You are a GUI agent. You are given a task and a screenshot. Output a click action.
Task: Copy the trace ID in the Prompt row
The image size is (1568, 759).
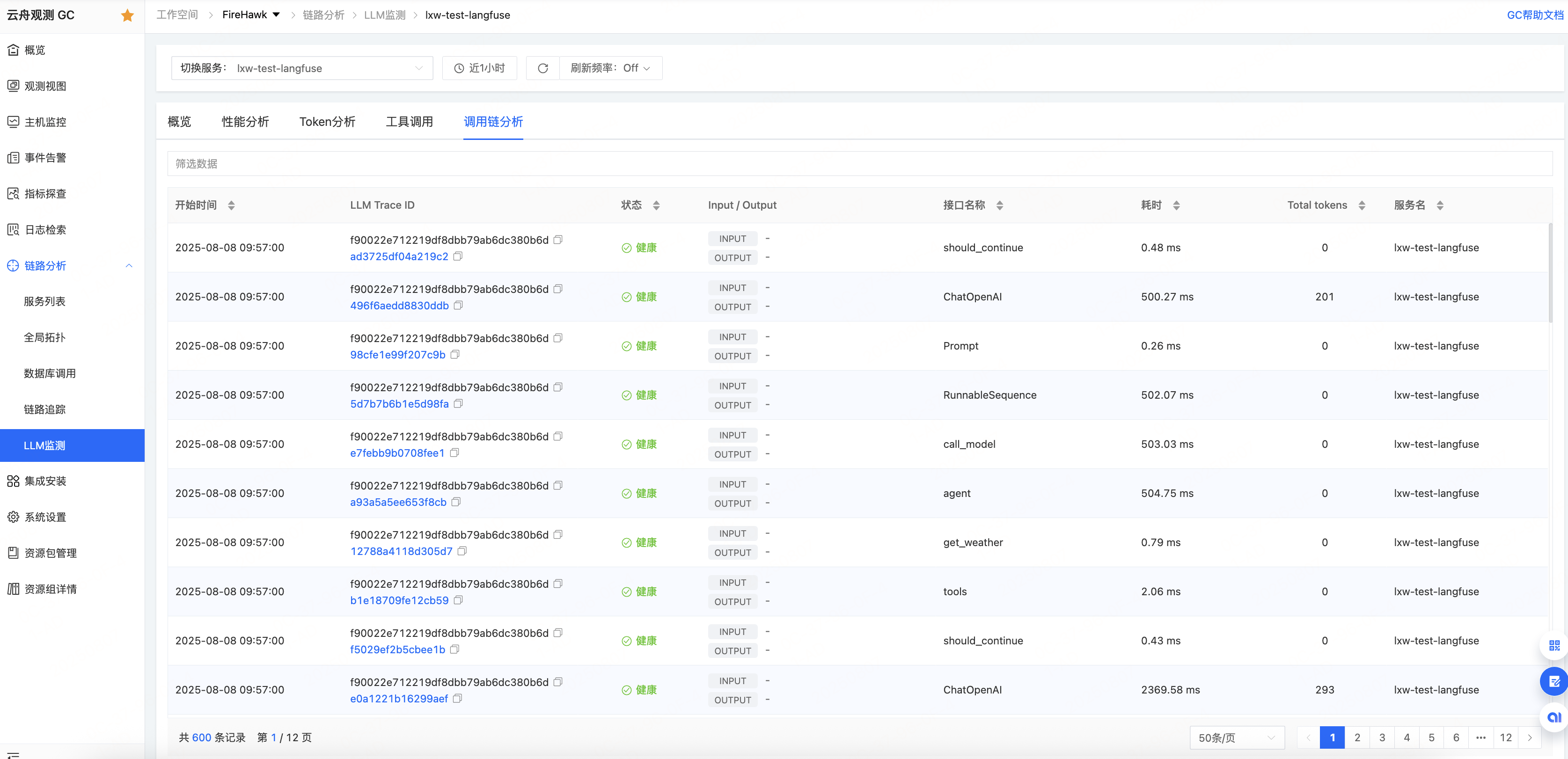558,338
